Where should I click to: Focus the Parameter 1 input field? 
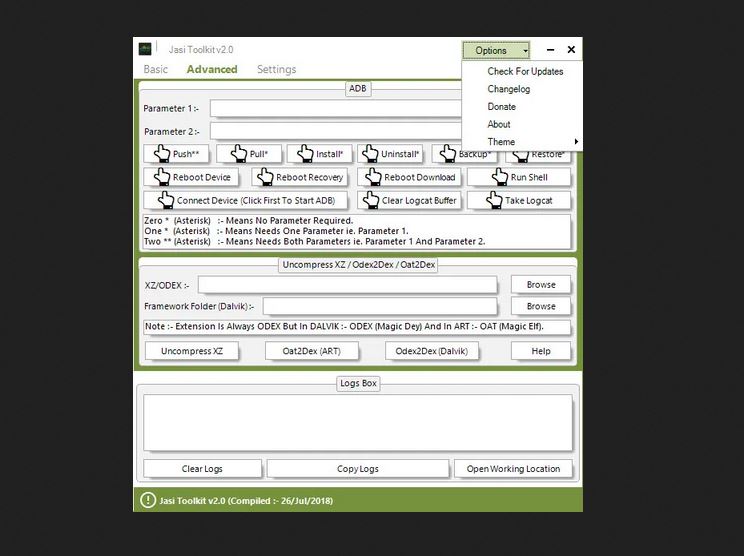point(336,109)
